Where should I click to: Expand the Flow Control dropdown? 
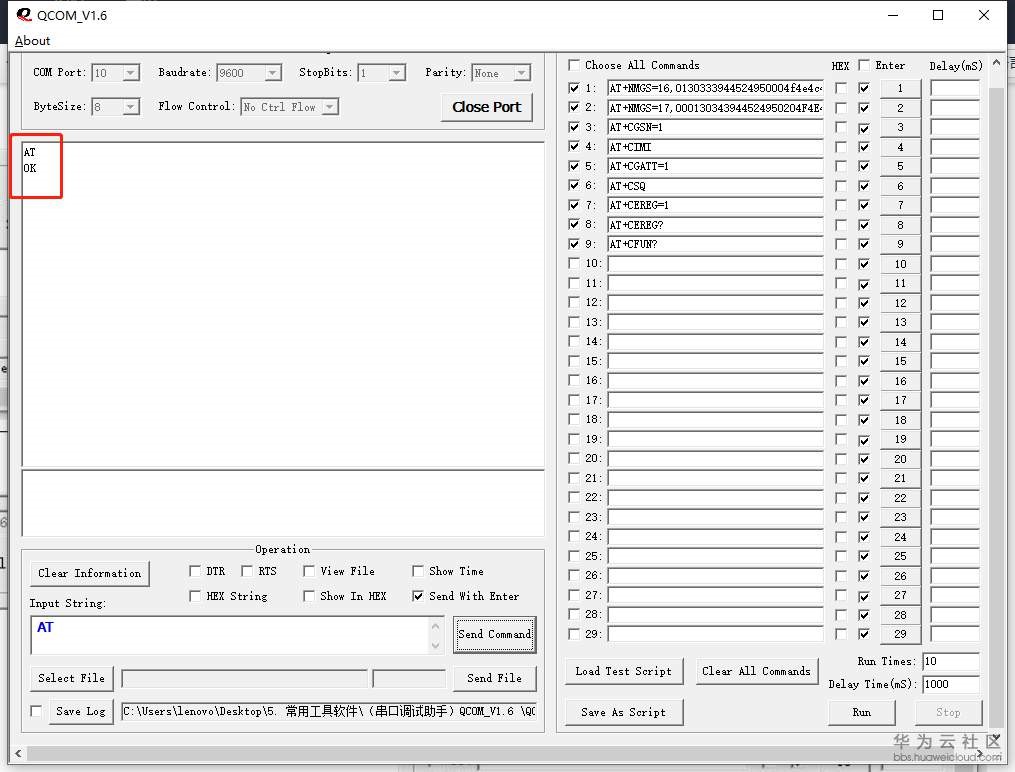click(x=329, y=106)
